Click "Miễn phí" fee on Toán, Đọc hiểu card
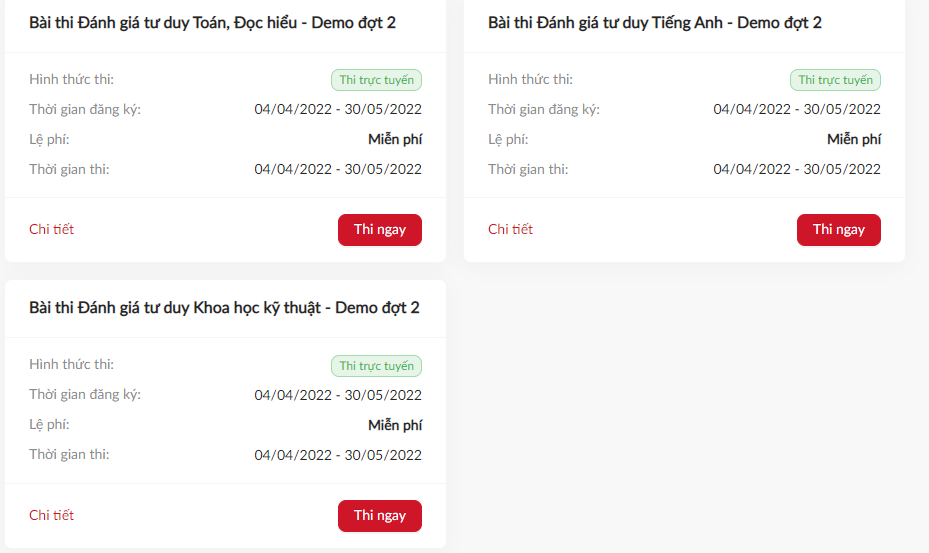Screen dimensions: 929x553 395,139
